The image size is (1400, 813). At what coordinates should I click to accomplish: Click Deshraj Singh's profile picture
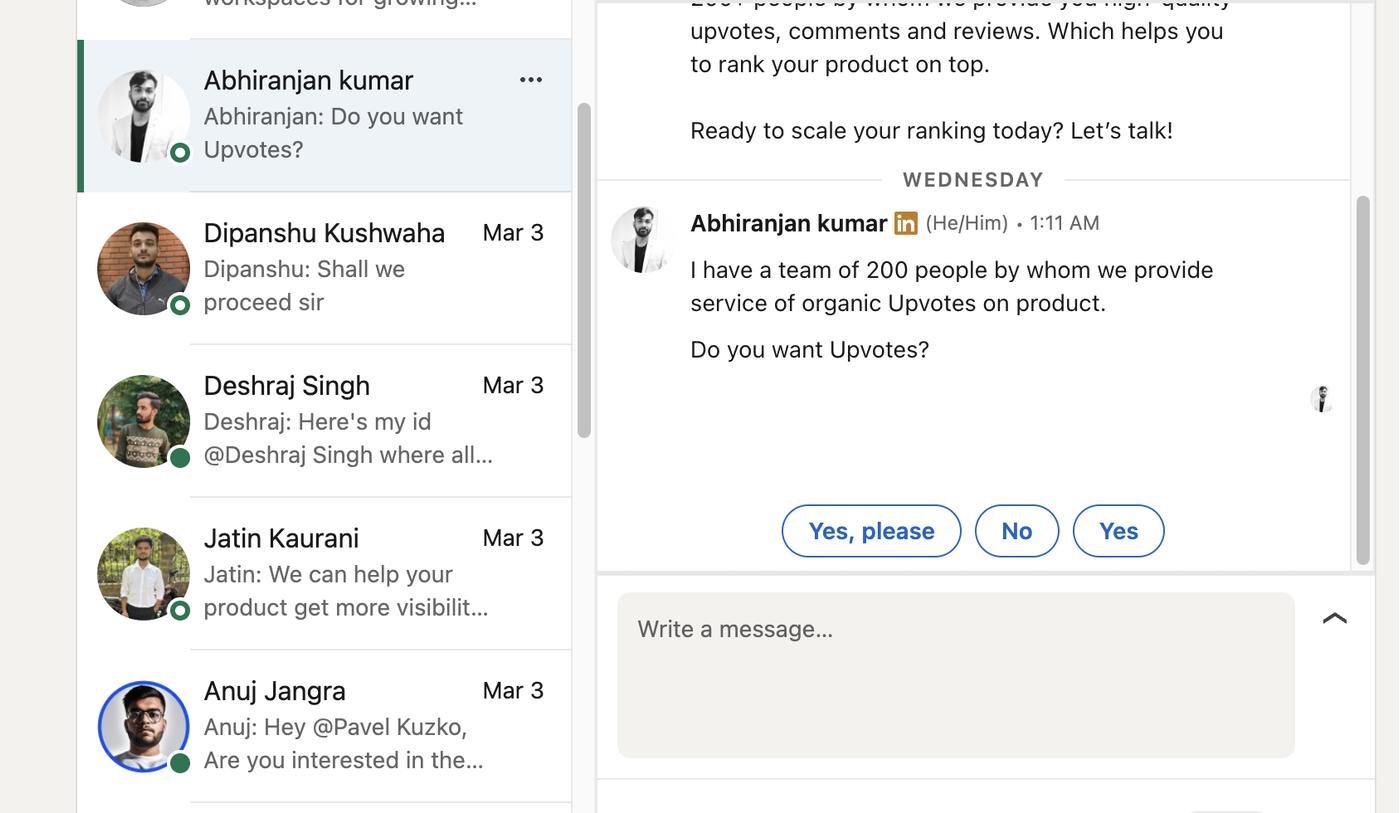pyautogui.click(x=143, y=421)
